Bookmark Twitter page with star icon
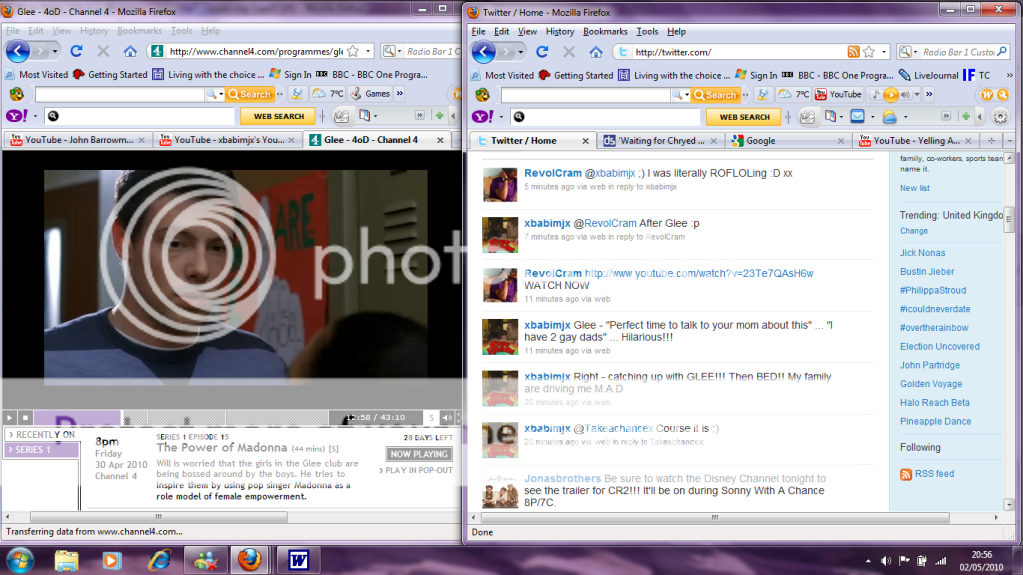Image resolution: width=1023 pixels, height=575 pixels. (869, 52)
